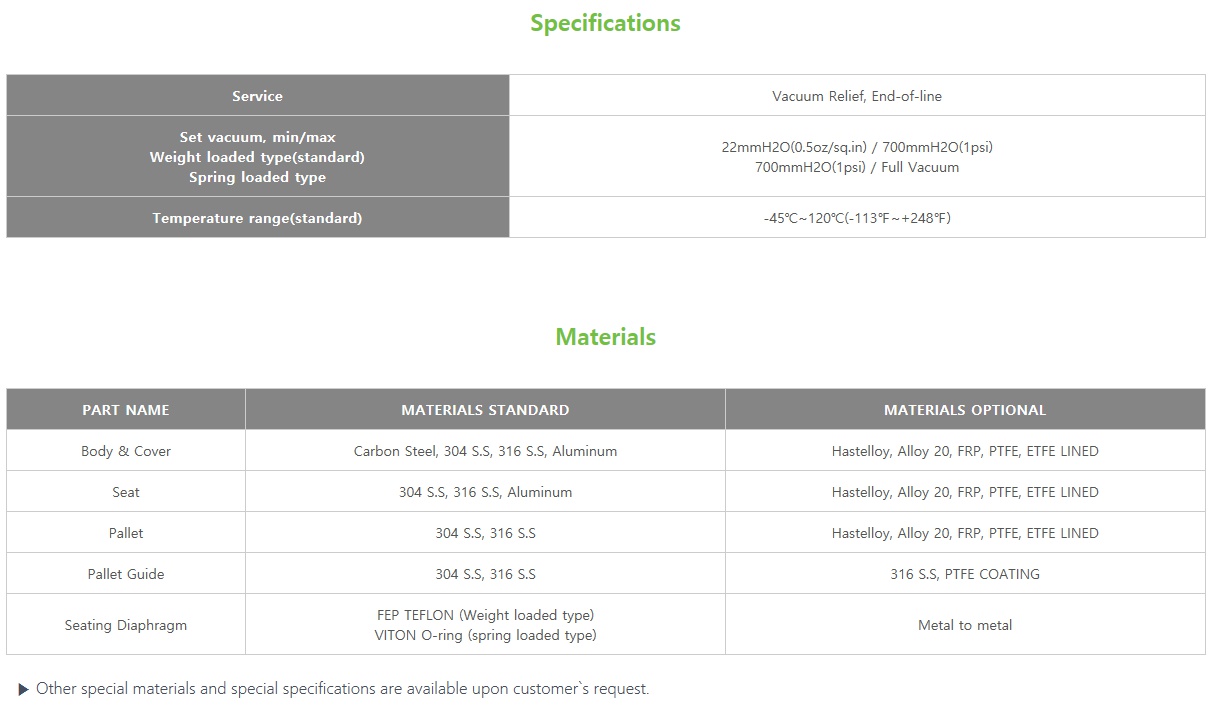1213x712 pixels.
Task: Click the Materials section heading
Action: pos(605,337)
